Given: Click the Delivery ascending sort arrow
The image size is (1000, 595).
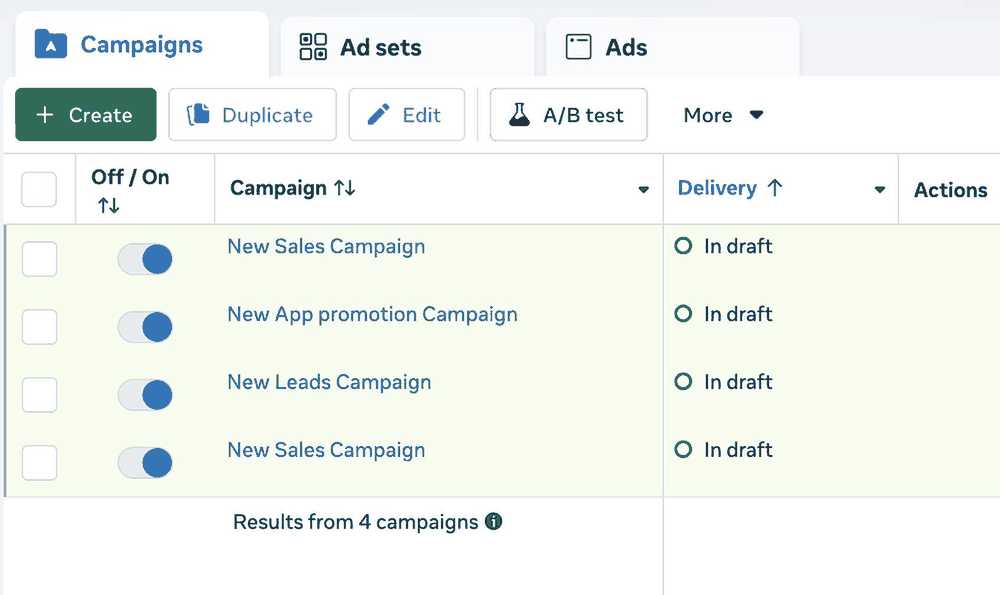Looking at the screenshot, I should point(775,188).
